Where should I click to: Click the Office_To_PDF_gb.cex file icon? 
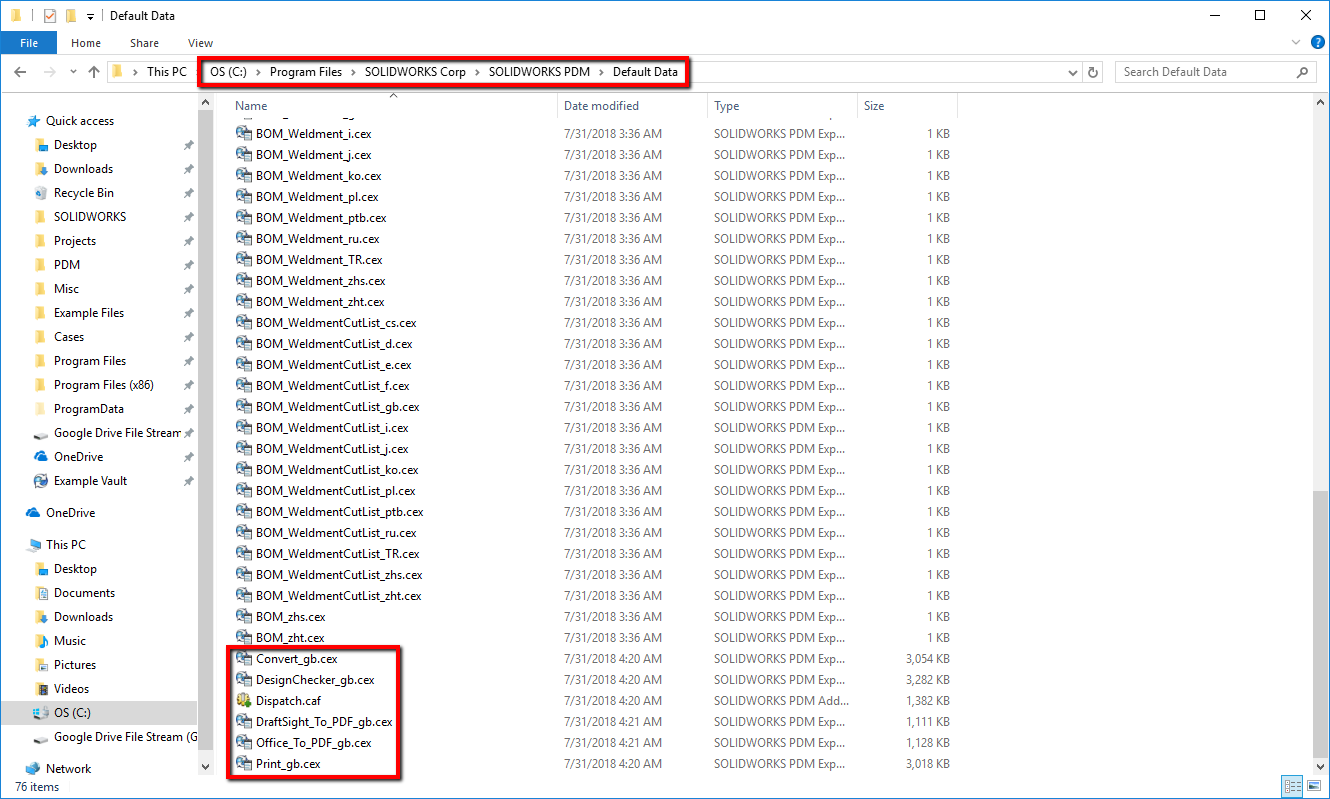(x=243, y=743)
